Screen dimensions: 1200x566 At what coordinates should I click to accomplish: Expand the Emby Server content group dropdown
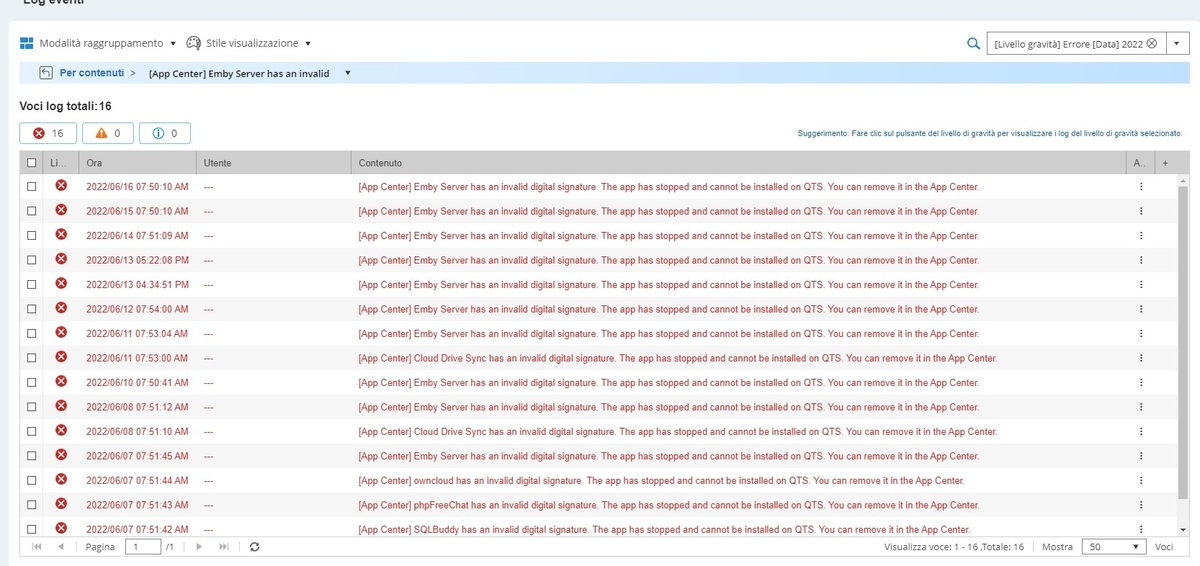(x=347, y=73)
